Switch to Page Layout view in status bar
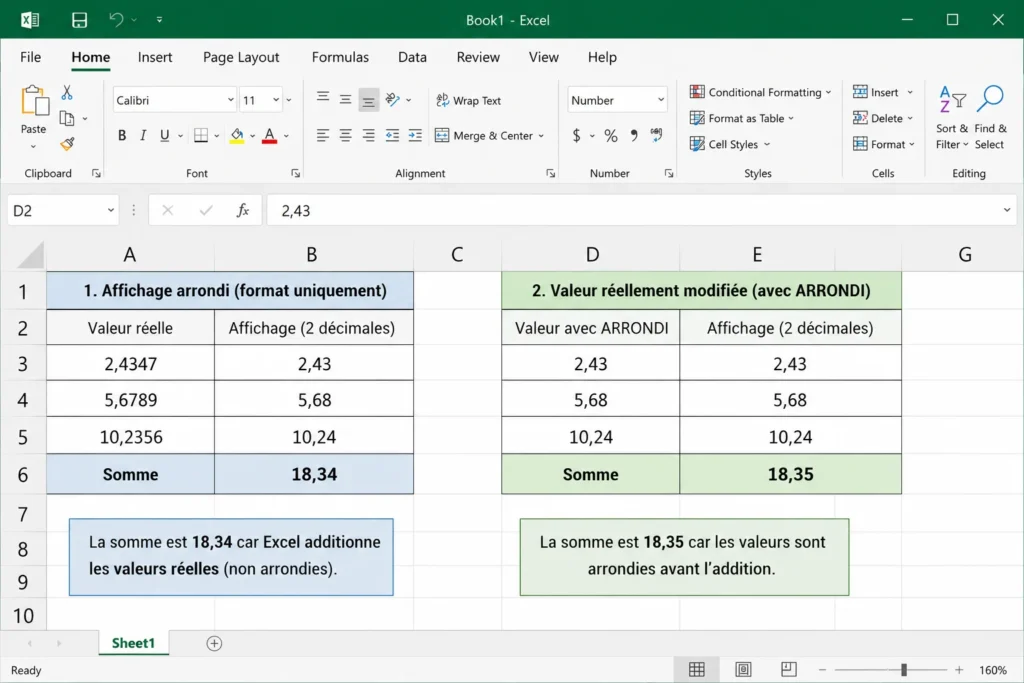 coord(743,669)
